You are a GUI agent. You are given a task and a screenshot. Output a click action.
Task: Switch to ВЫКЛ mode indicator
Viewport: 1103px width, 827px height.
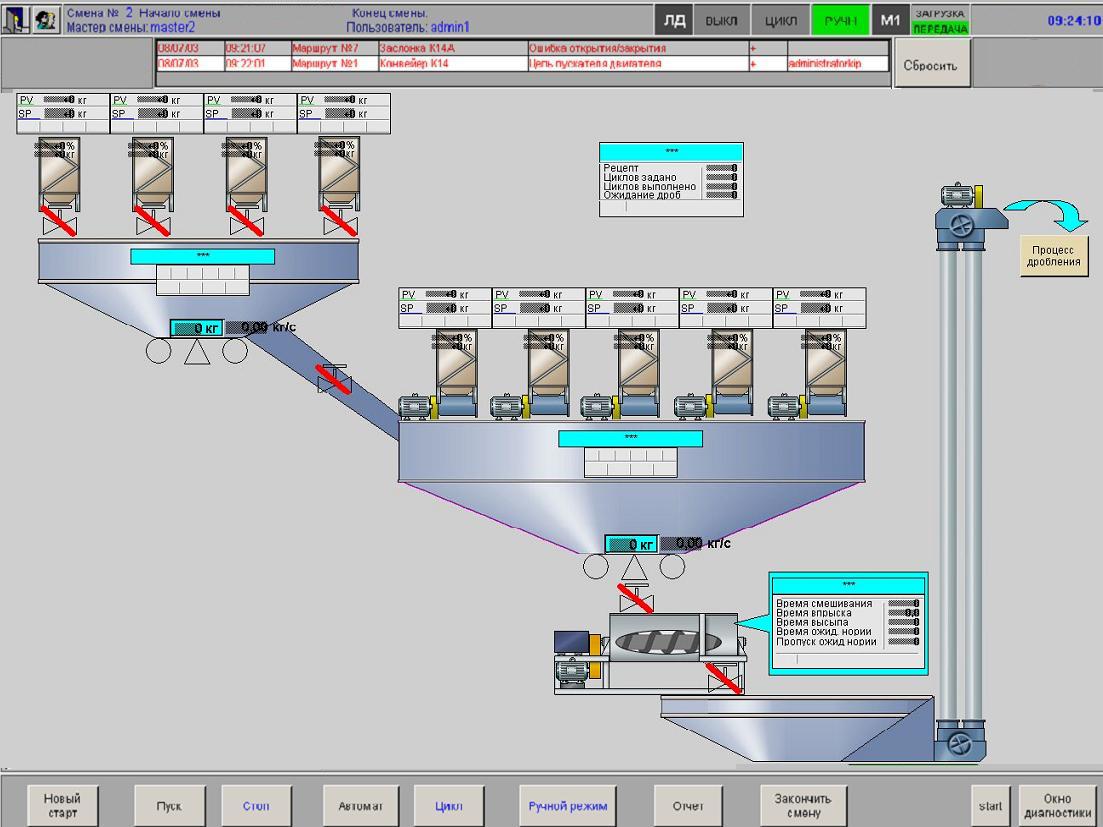tap(721, 21)
